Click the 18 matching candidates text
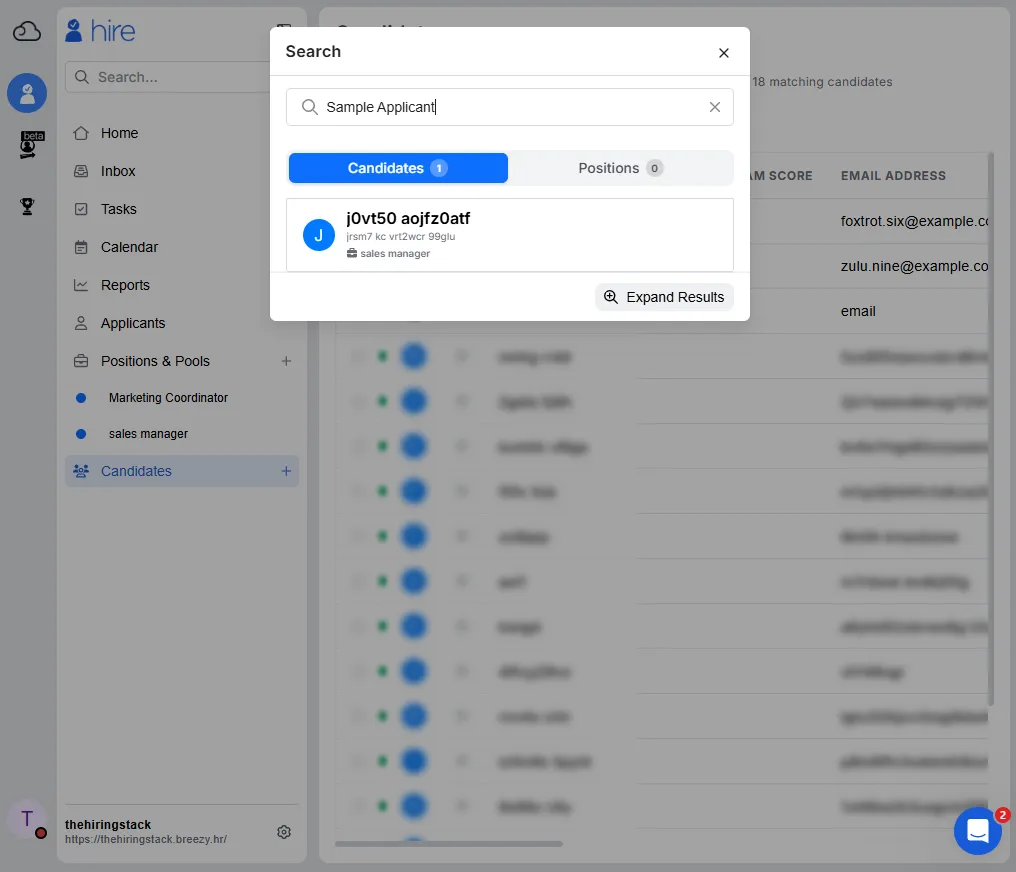 pyautogui.click(x=822, y=82)
